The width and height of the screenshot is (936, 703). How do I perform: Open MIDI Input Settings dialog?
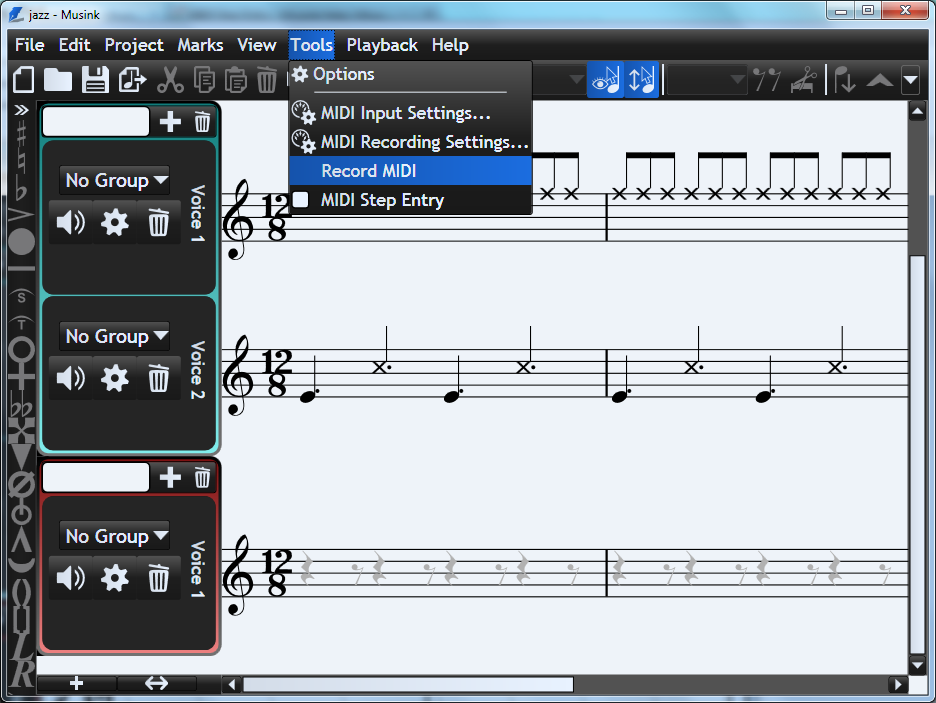pos(405,113)
